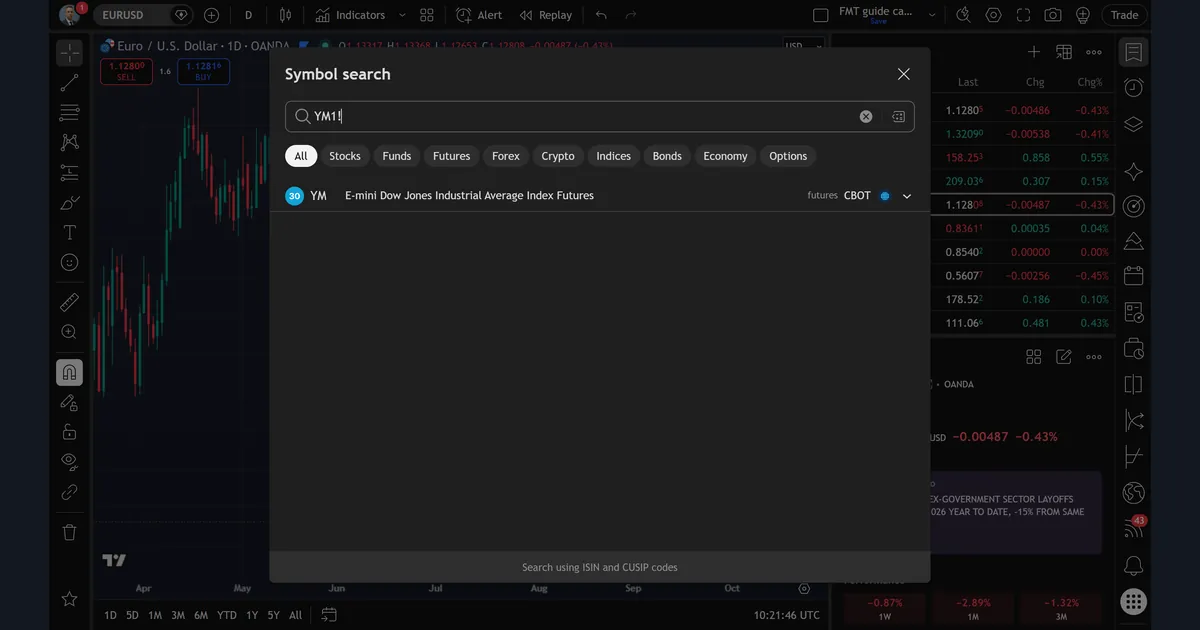Click the plus compare symbol icon
Screen dimensions: 1200x630
(212, 15)
